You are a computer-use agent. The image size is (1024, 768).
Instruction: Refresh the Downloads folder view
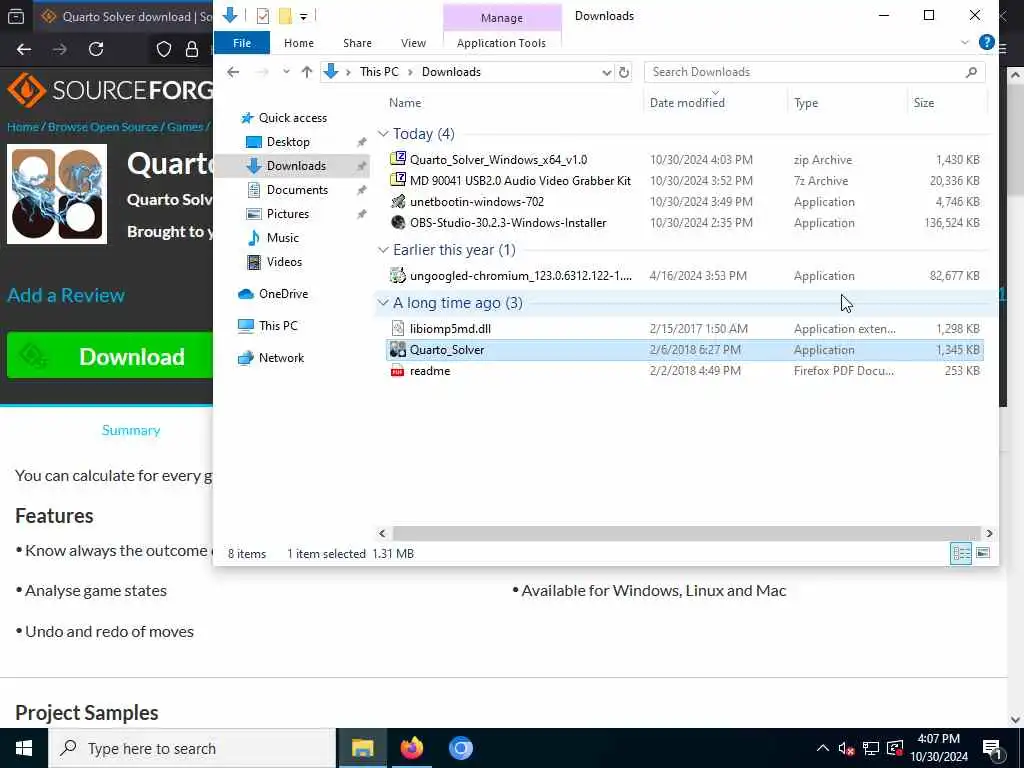click(624, 72)
